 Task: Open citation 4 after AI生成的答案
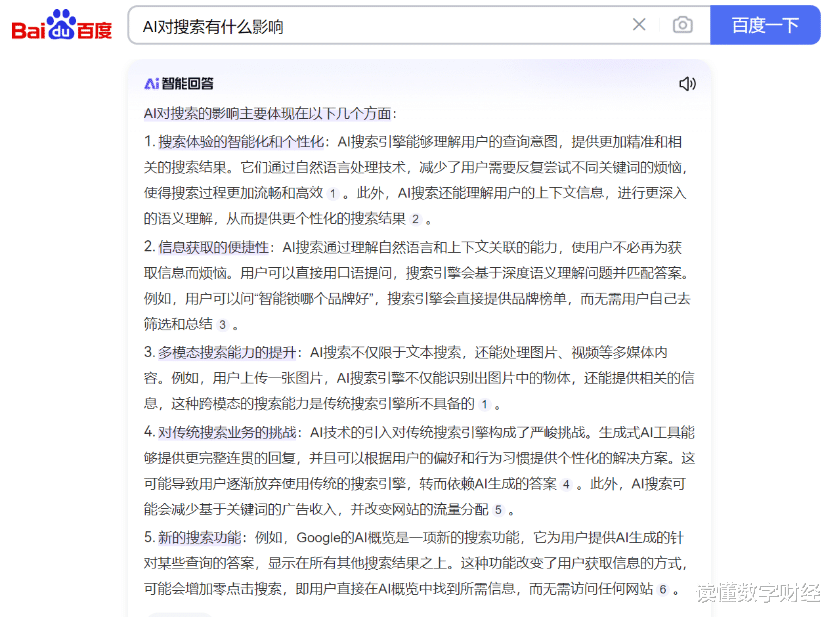pyautogui.click(x=566, y=484)
